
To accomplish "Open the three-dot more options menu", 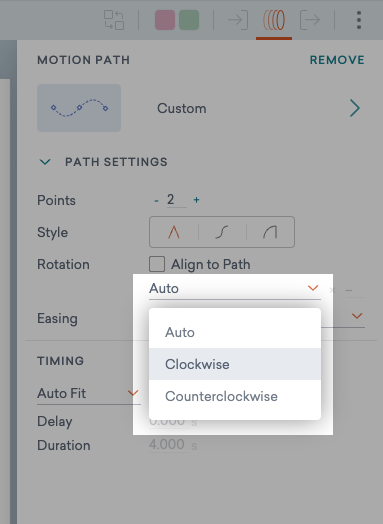I will 359,20.
